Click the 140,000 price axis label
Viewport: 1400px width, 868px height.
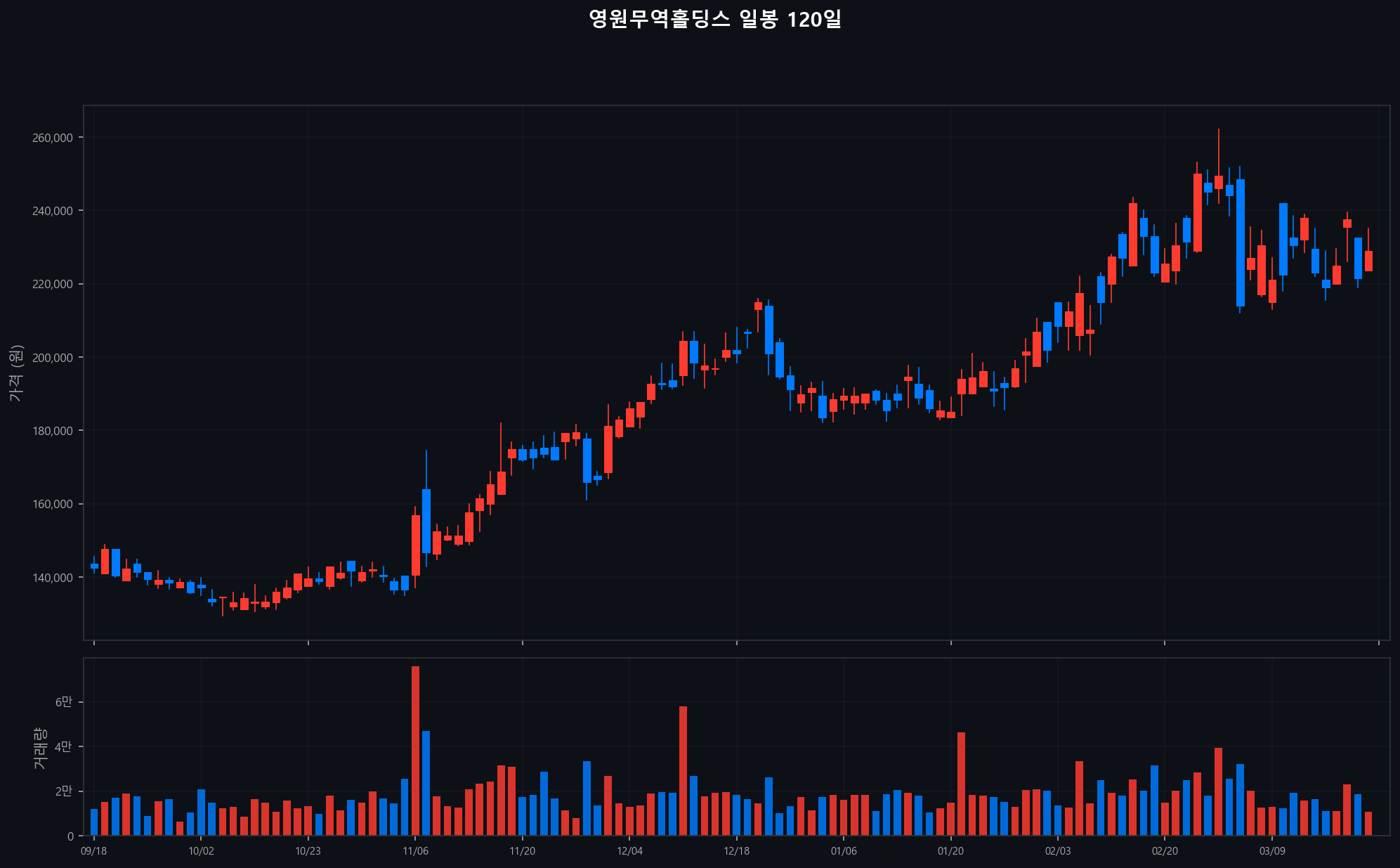click(x=53, y=578)
